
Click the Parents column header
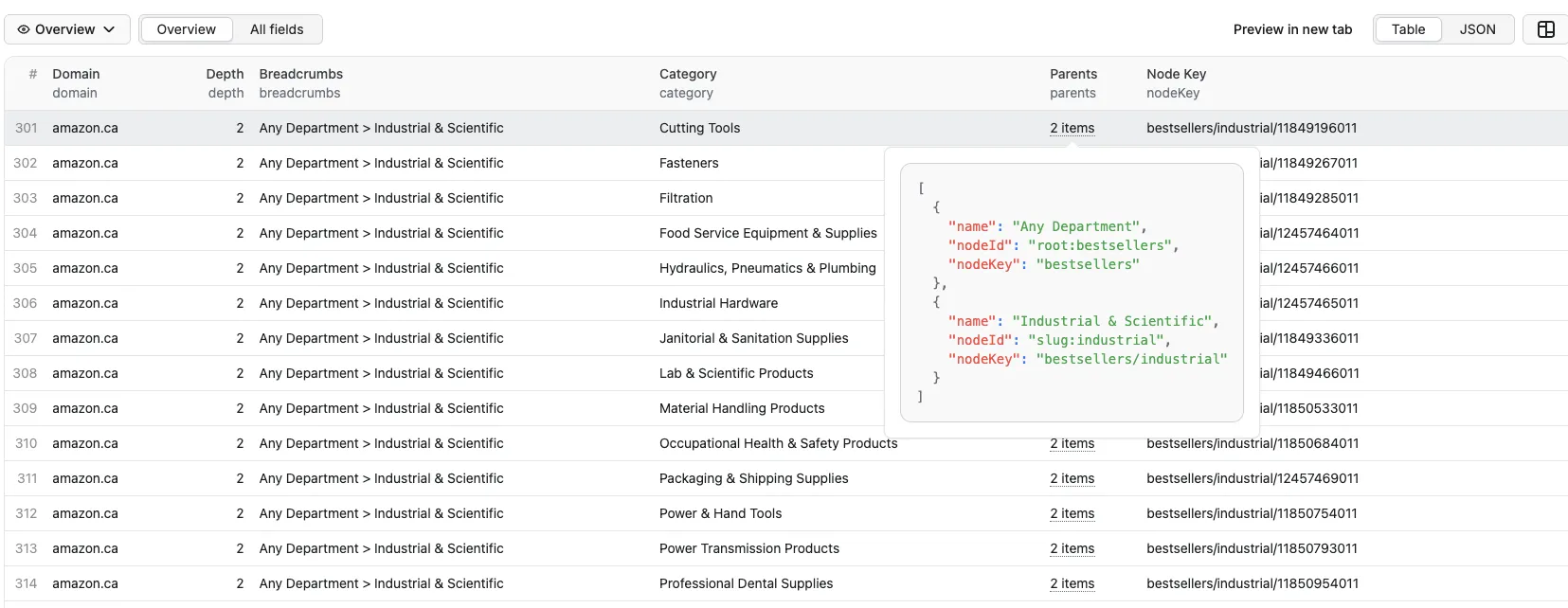pyautogui.click(x=1073, y=74)
